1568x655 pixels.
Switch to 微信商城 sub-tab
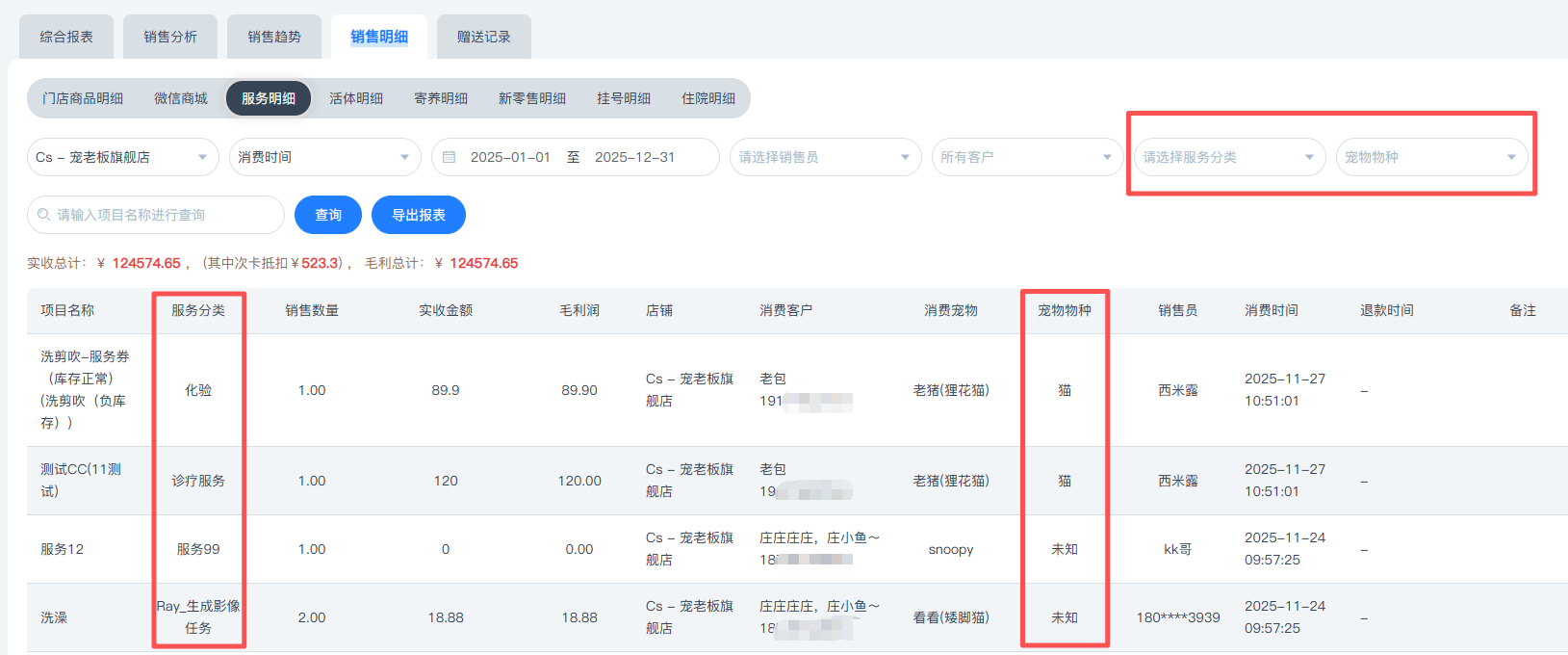click(x=181, y=98)
